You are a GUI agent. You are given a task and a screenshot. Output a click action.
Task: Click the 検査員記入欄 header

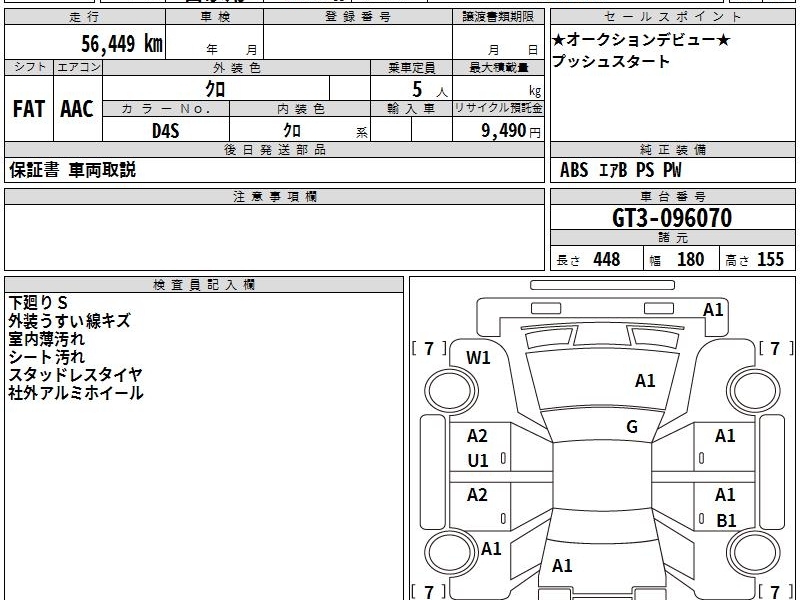(204, 285)
